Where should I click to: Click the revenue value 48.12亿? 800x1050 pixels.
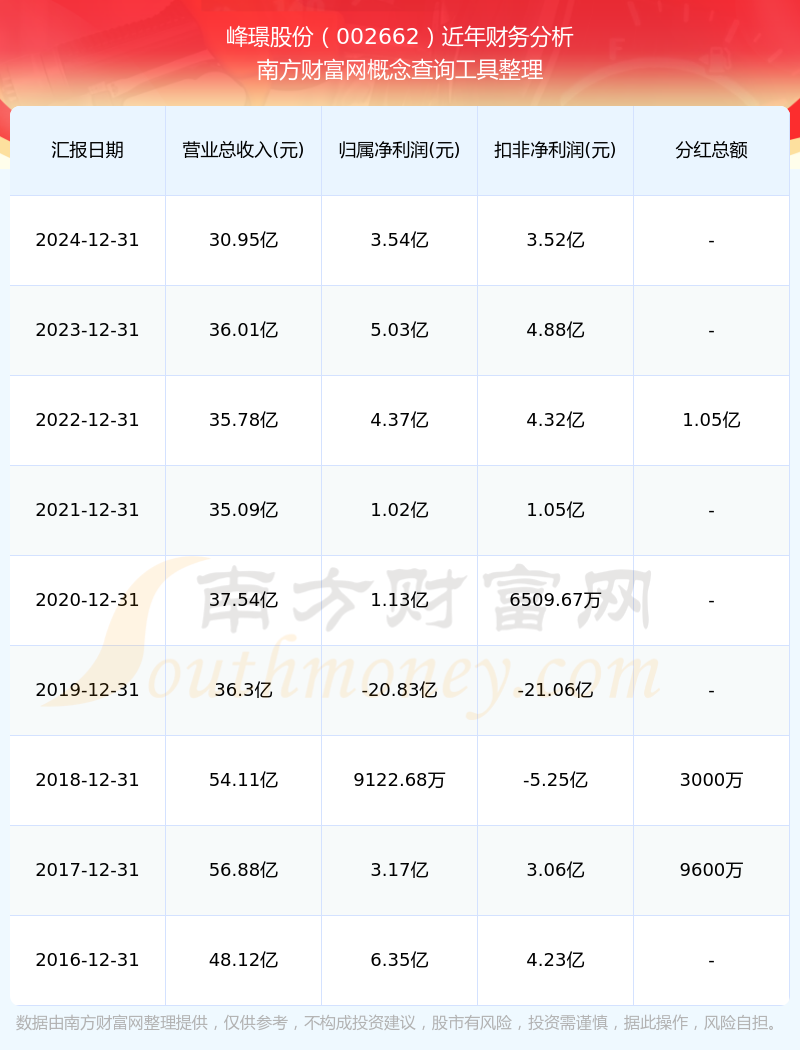point(244,960)
